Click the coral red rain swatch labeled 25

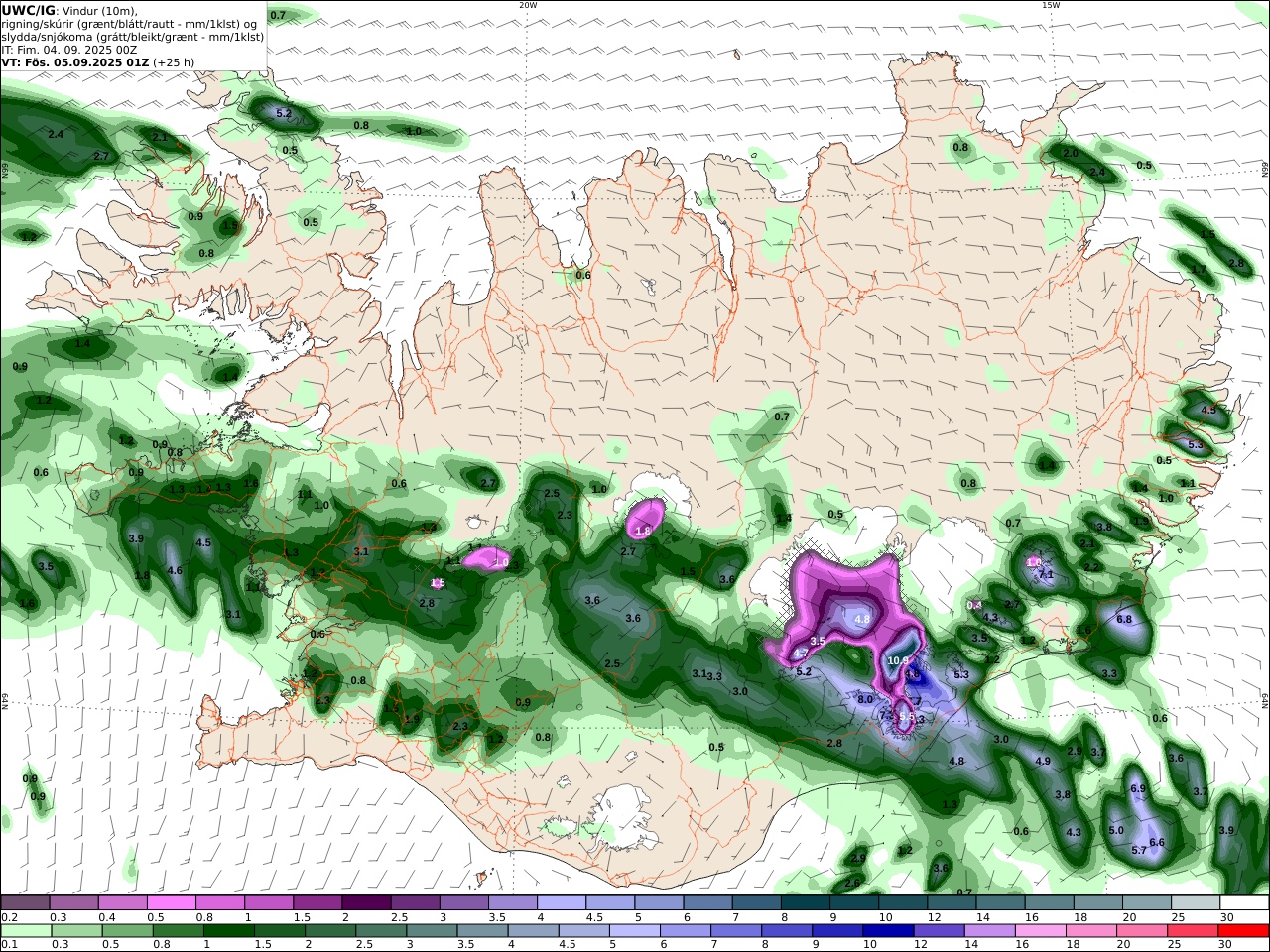coord(1193,931)
